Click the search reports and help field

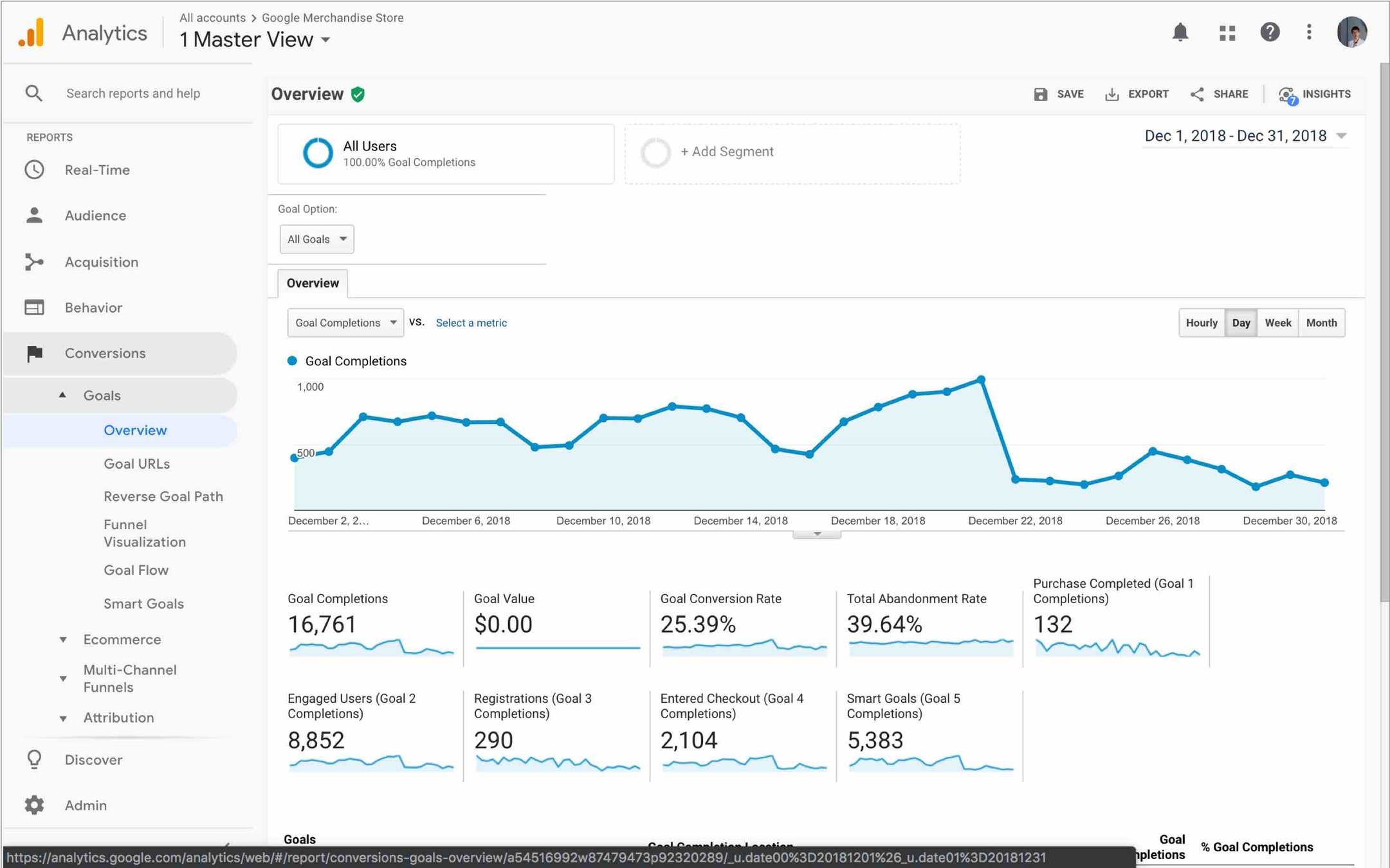click(x=133, y=93)
